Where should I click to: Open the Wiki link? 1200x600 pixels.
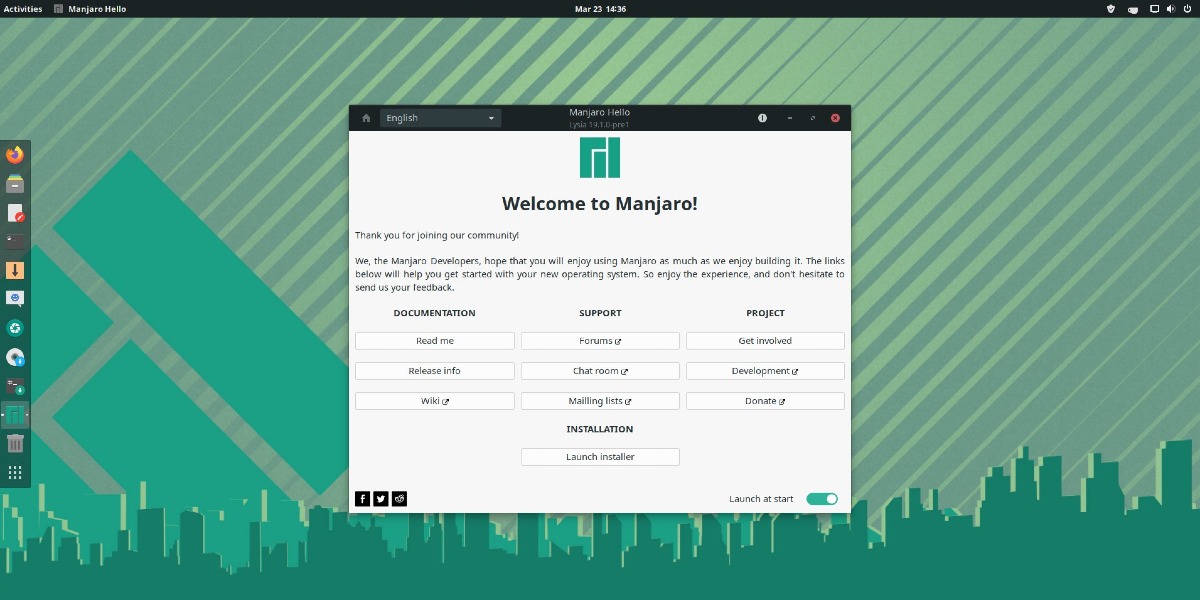pyautogui.click(x=434, y=400)
